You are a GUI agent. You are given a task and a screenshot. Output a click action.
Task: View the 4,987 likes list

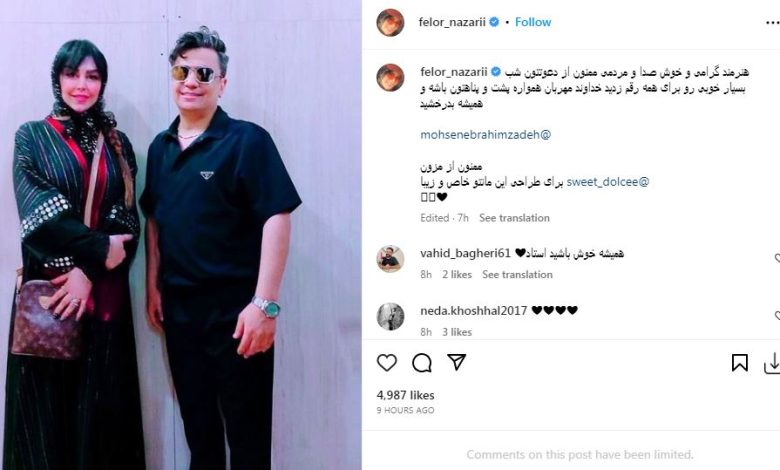click(405, 395)
